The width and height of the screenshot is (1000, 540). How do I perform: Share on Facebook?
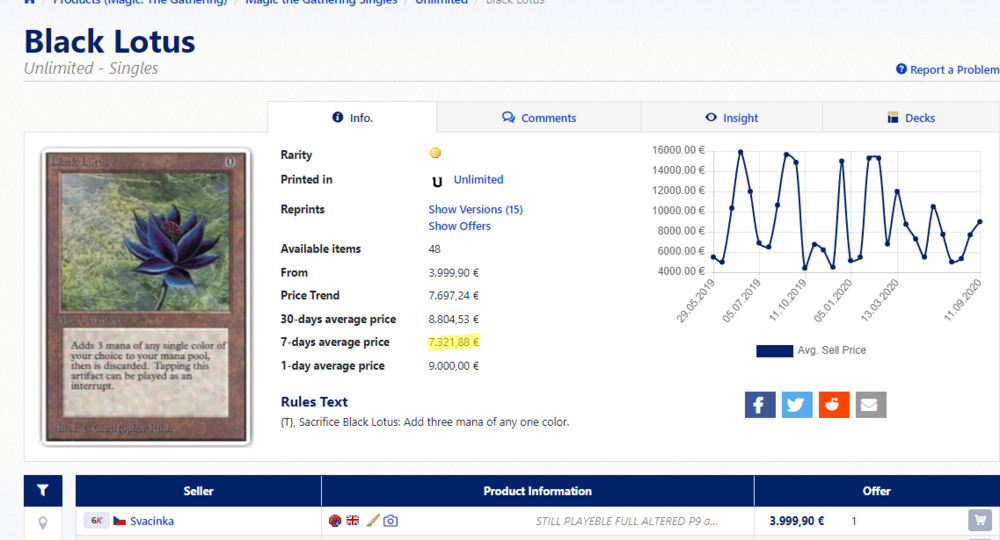coord(760,404)
